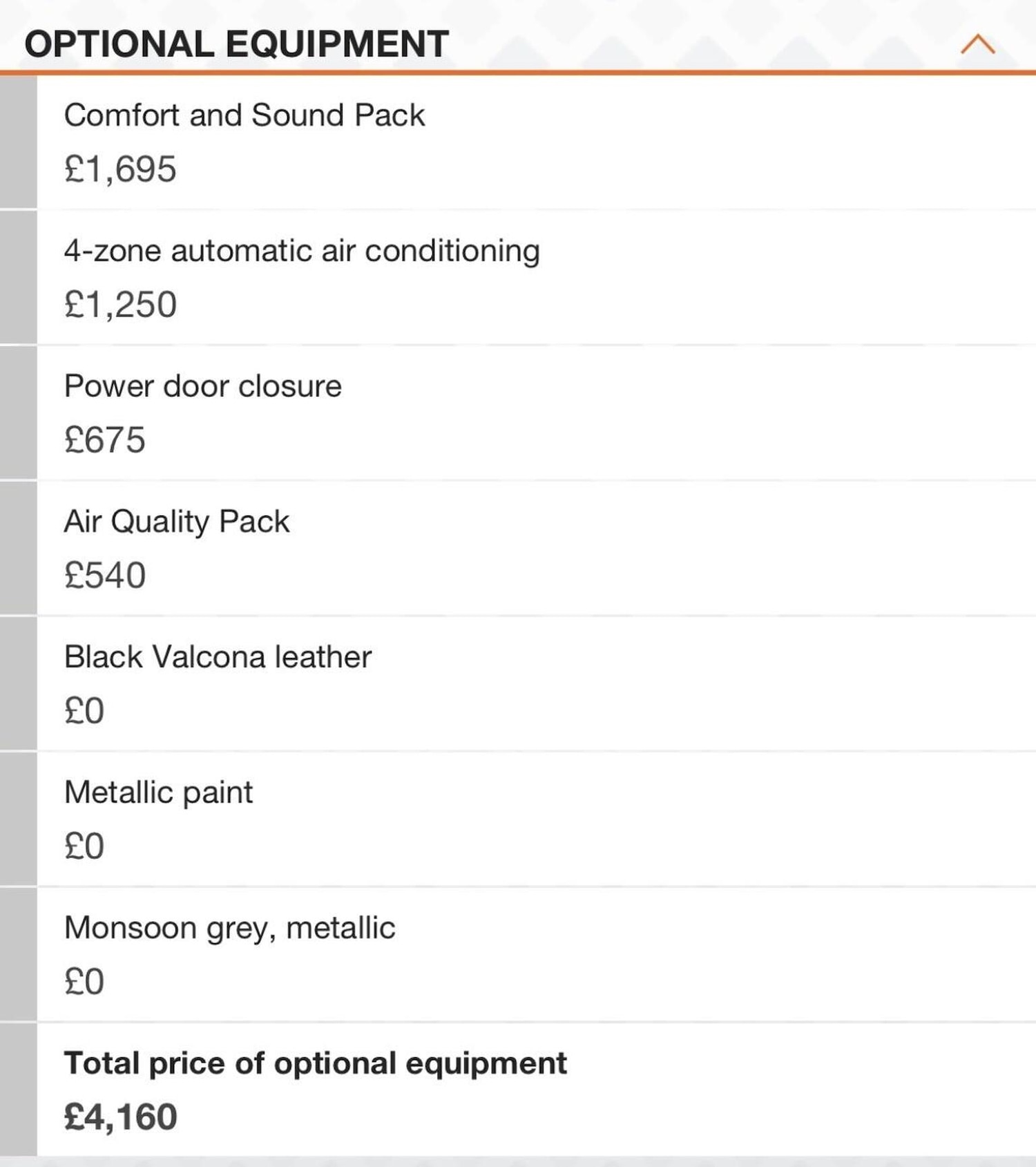Select the Black Valcona leather label
Screen dimensions: 1036x1167
[x=218, y=657]
